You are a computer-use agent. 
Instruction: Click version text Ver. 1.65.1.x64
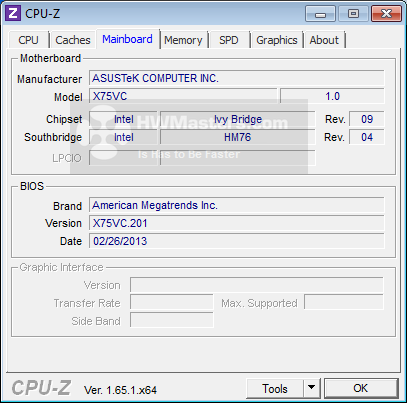pyautogui.click(x=120, y=390)
